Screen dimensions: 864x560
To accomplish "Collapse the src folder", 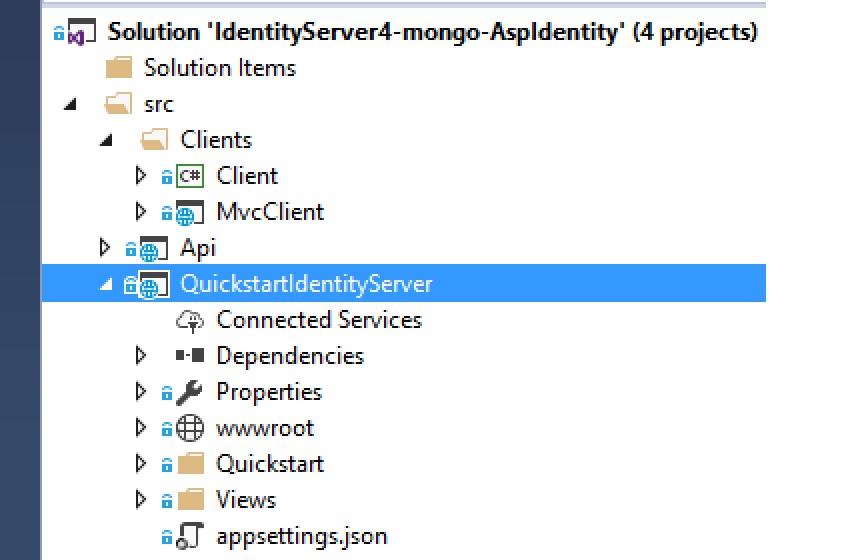I will 70,104.
